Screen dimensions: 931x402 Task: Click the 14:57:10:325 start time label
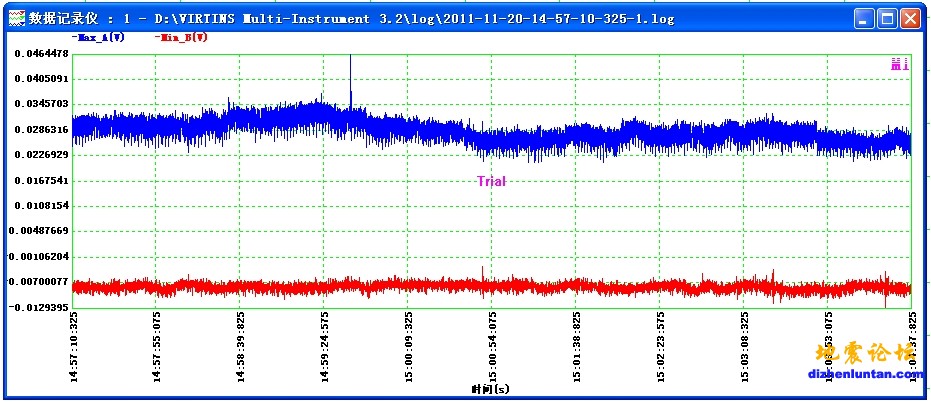74,346
